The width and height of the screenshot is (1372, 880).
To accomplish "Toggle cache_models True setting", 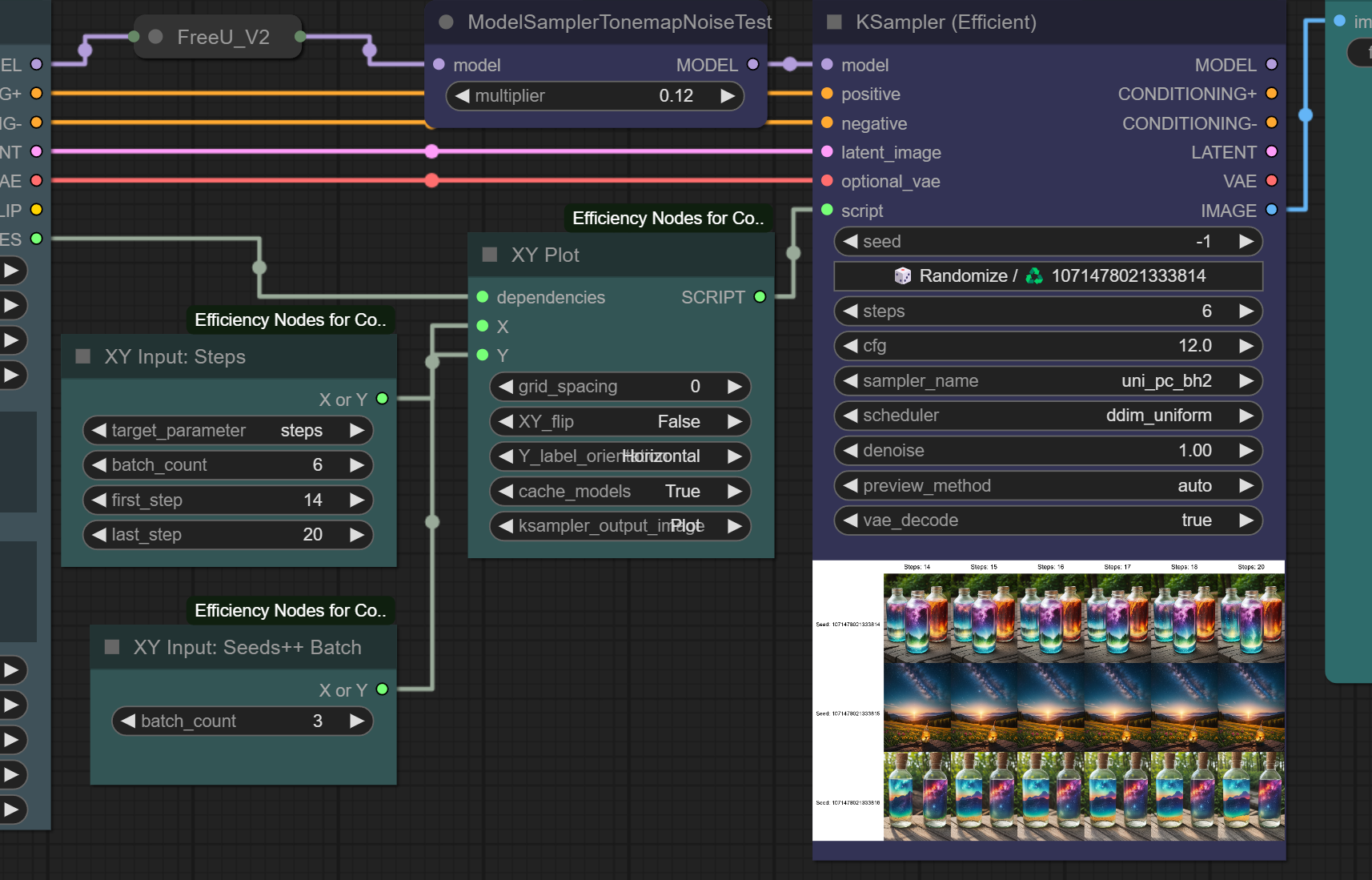I will [620, 492].
